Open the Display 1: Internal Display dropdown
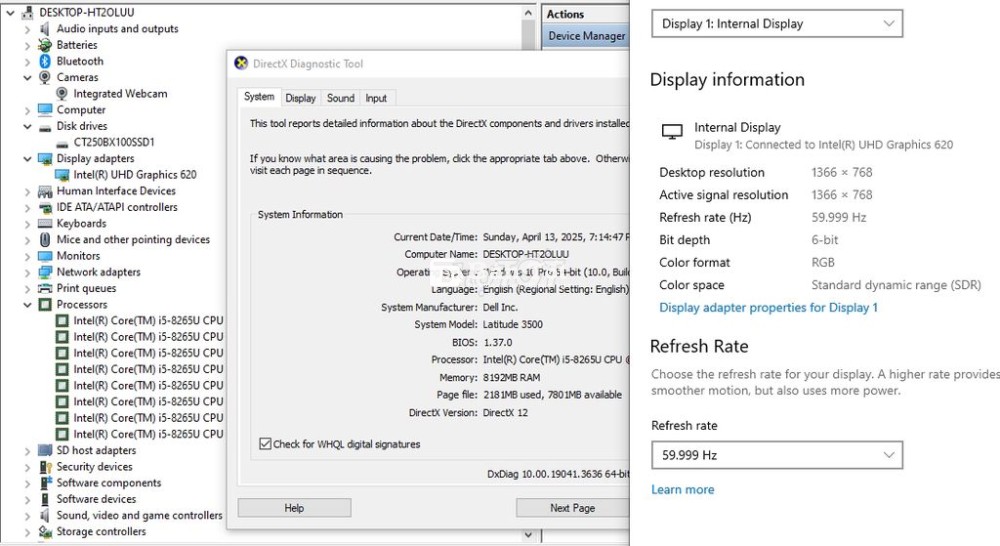 tap(777, 24)
